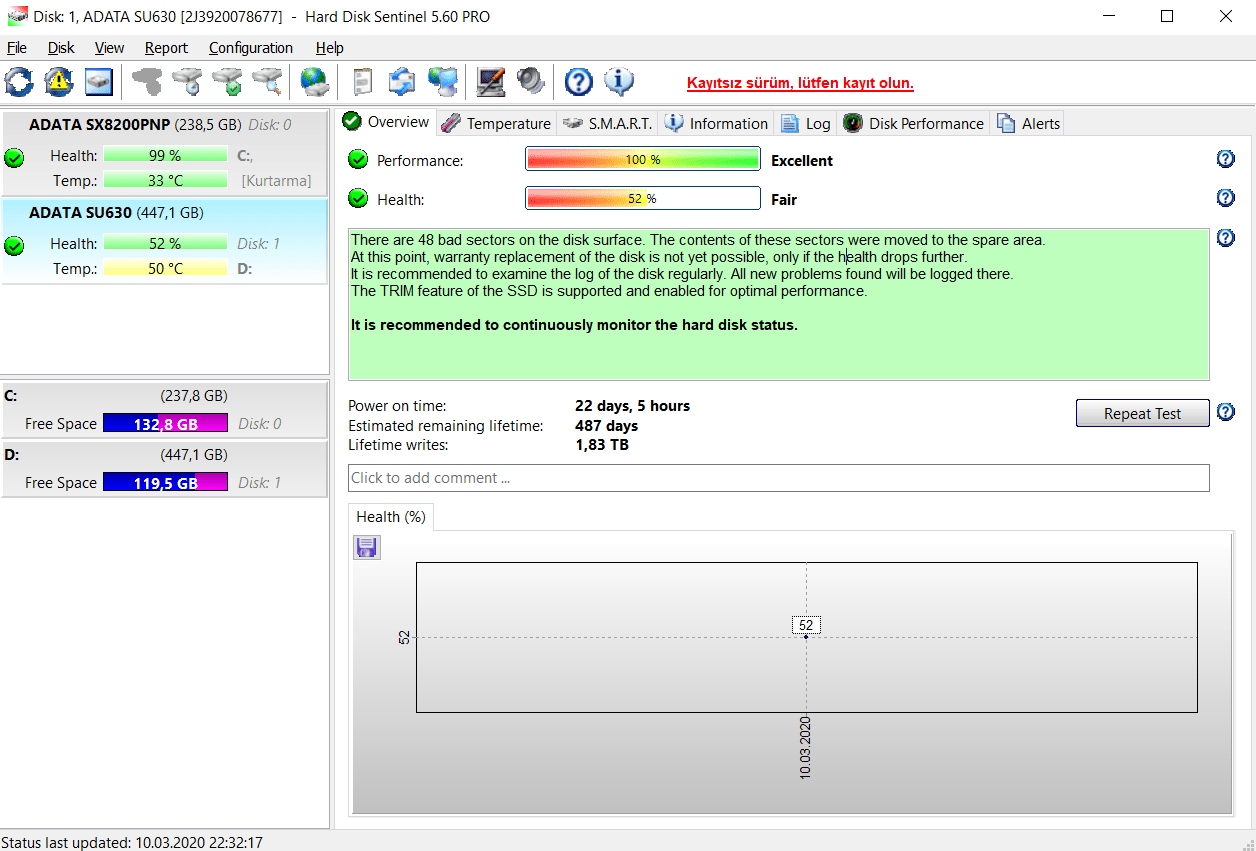Select the C: partition header
The height and width of the screenshot is (851, 1256).
164,395
